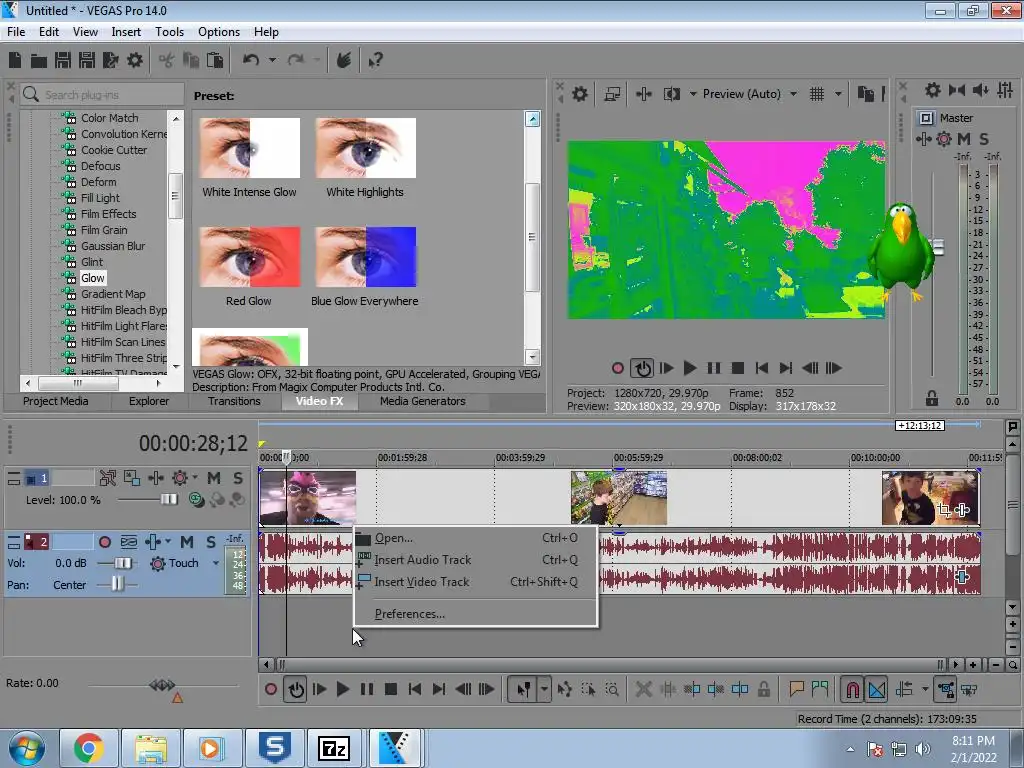Viewport: 1024px width, 768px height.
Task: Insert a marker with marker icon
Action: click(x=796, y=690)
